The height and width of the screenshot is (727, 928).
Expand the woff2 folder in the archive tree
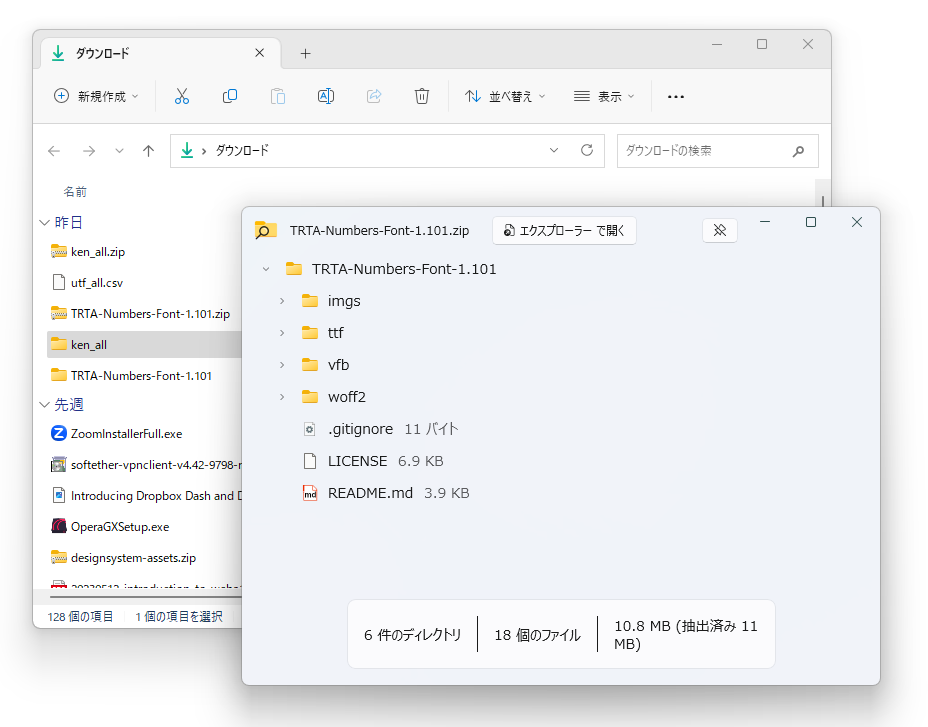pos(283,396)
